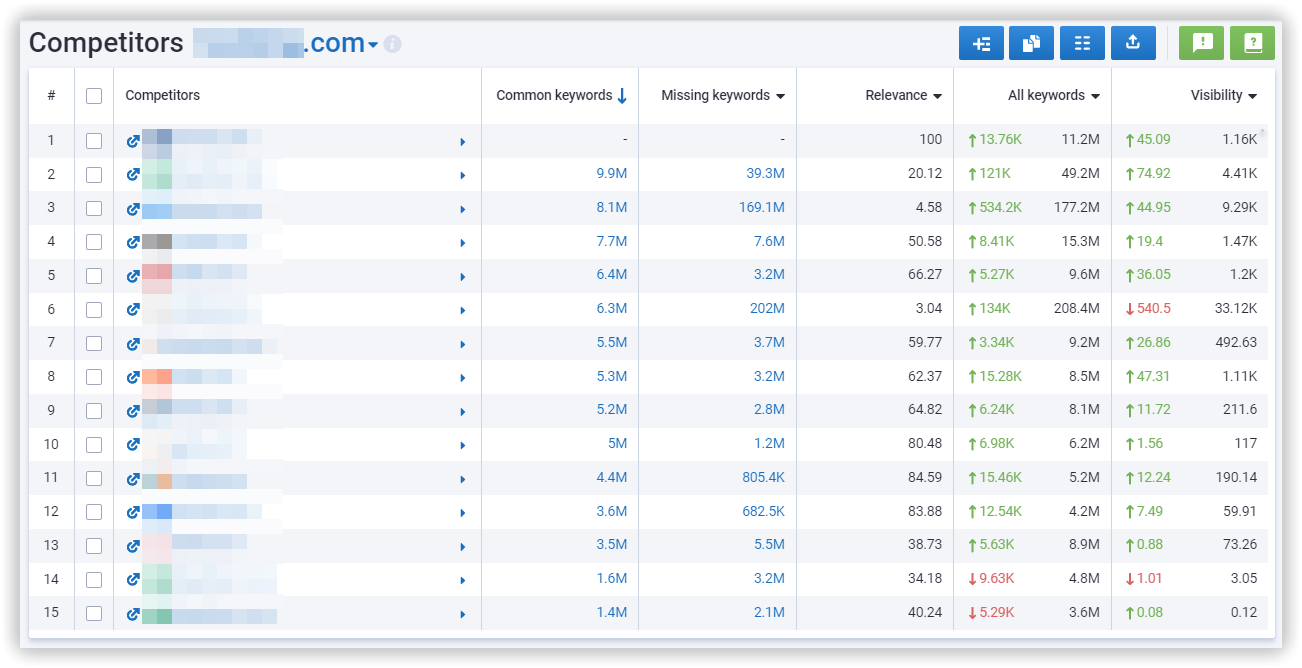Click the 39.3M missing keywords link
Image resolution: width=1302 pixels, height=668 pixels.
764,174
